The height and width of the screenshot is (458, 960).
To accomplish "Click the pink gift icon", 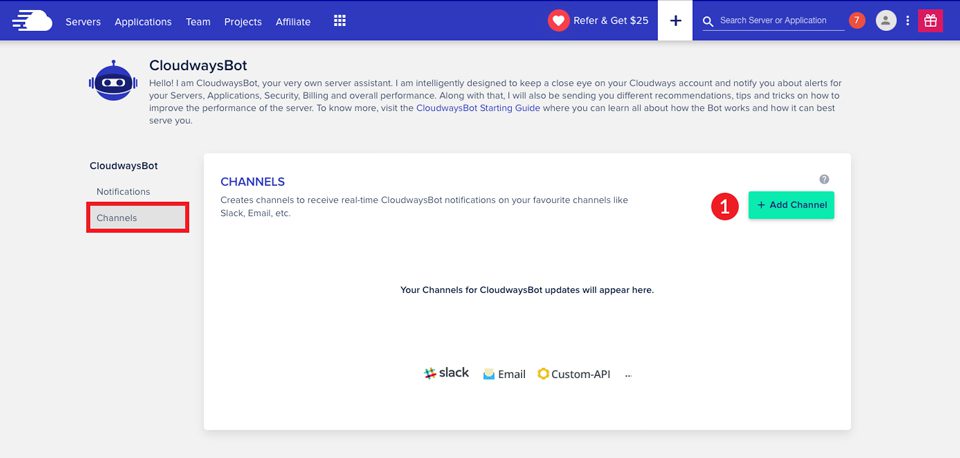I will (x=930, y=21).
